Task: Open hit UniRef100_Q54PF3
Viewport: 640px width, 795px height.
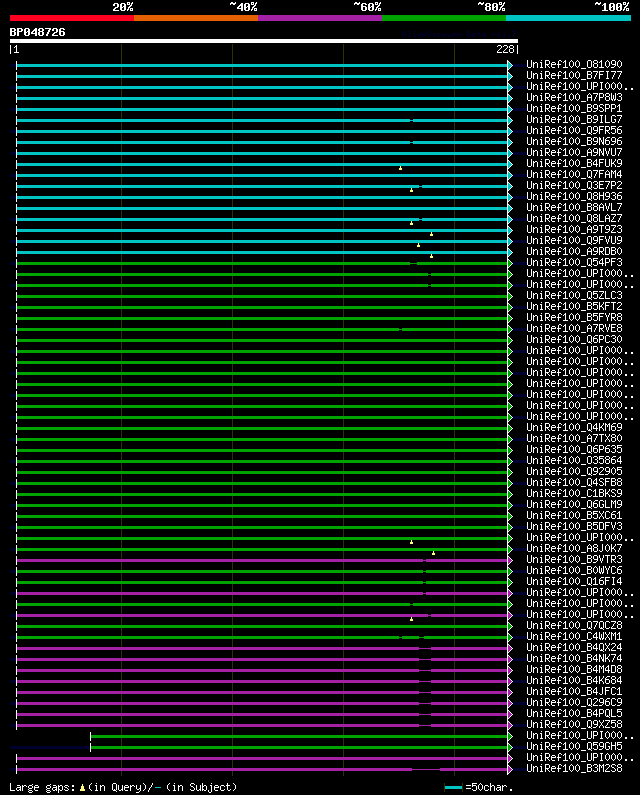Action: 574,263
